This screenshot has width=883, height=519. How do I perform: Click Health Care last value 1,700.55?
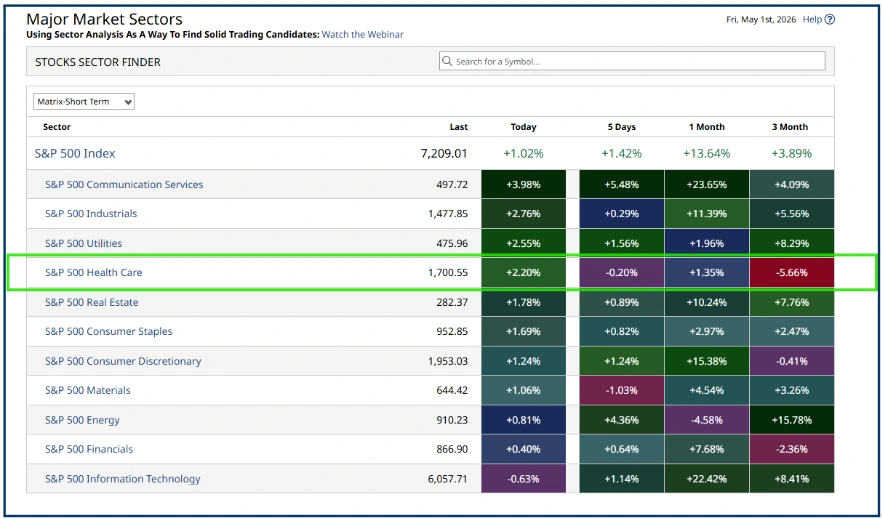click(448, 272)
